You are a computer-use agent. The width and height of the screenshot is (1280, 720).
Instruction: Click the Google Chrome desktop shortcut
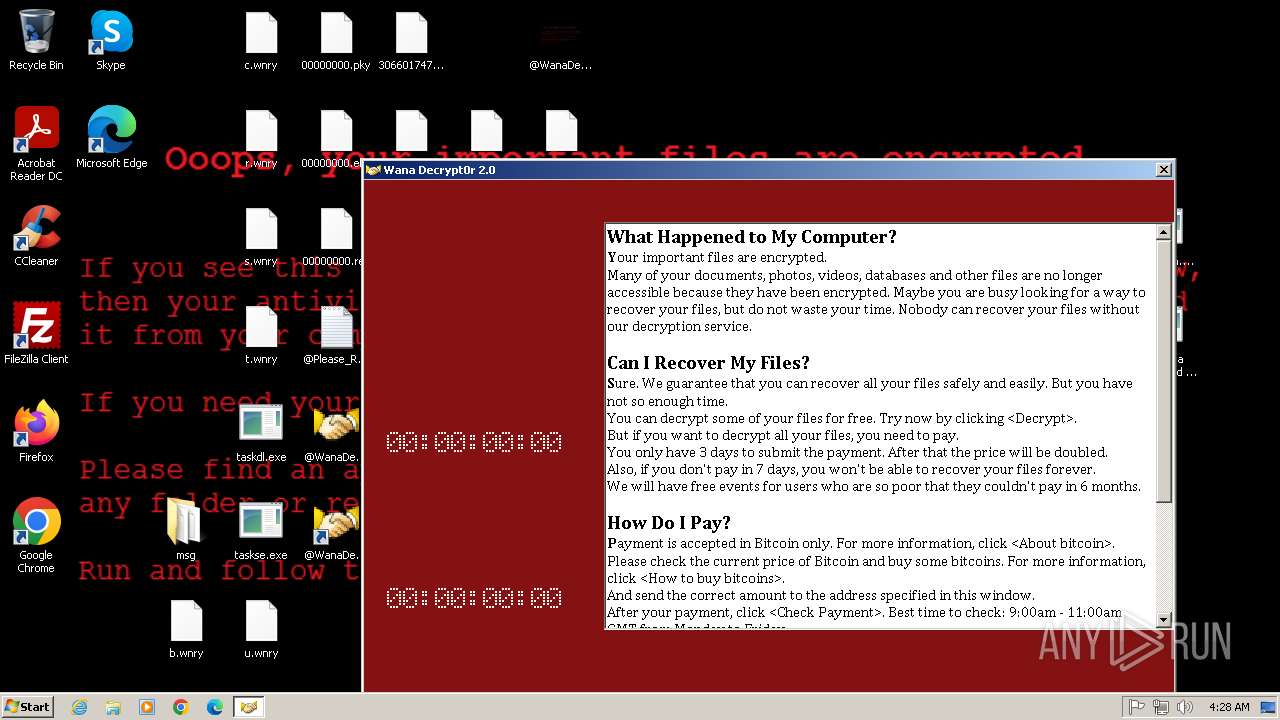click(36, 536)
